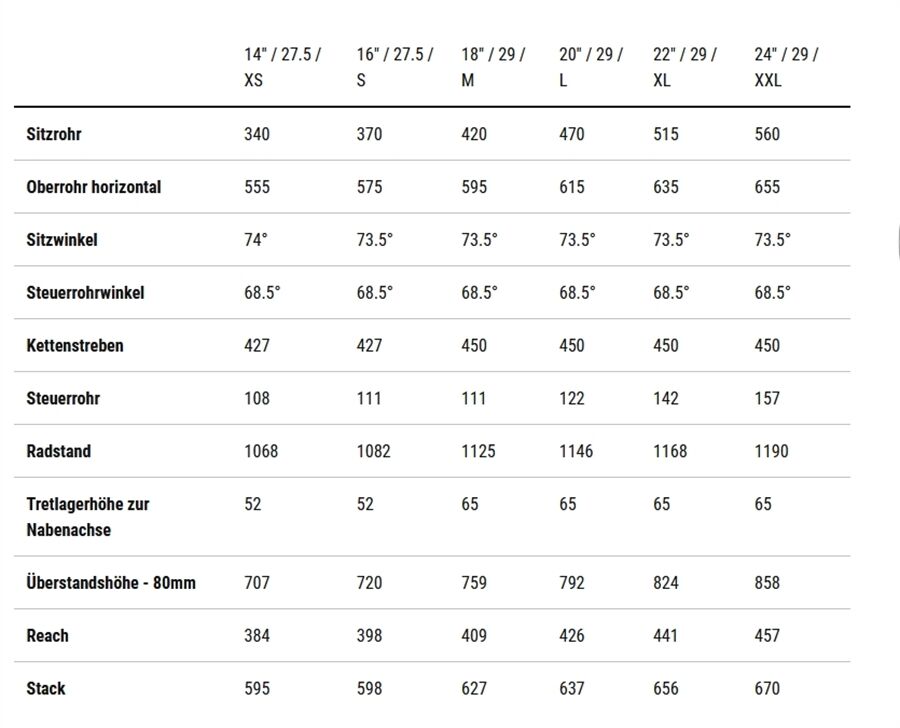Screen dimensions: 900x728
Task: Click the 18" / 29 / M size header
Action: (x=493, y=67)
